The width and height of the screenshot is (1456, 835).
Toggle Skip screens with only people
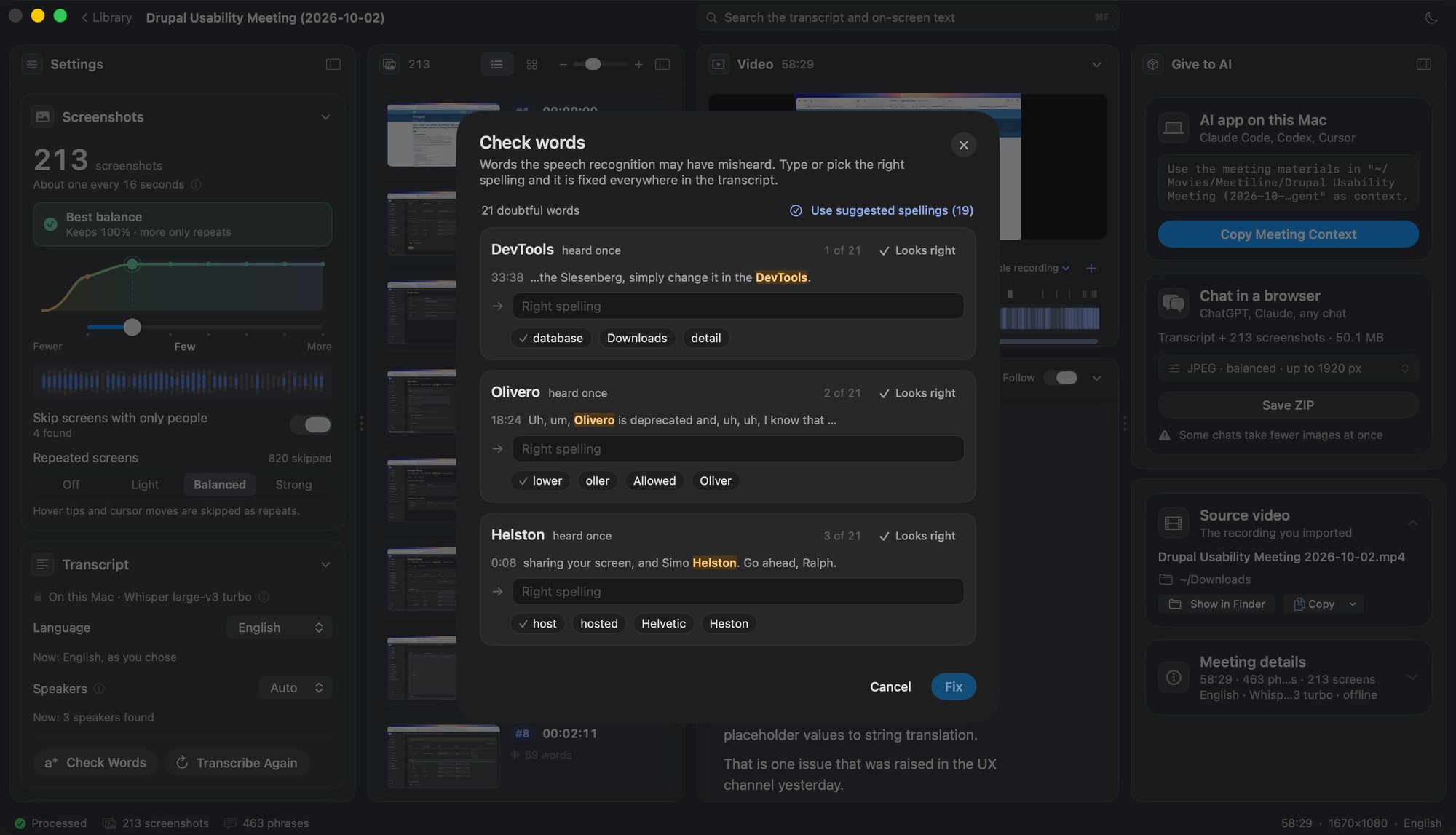click(x=311, y=424)
